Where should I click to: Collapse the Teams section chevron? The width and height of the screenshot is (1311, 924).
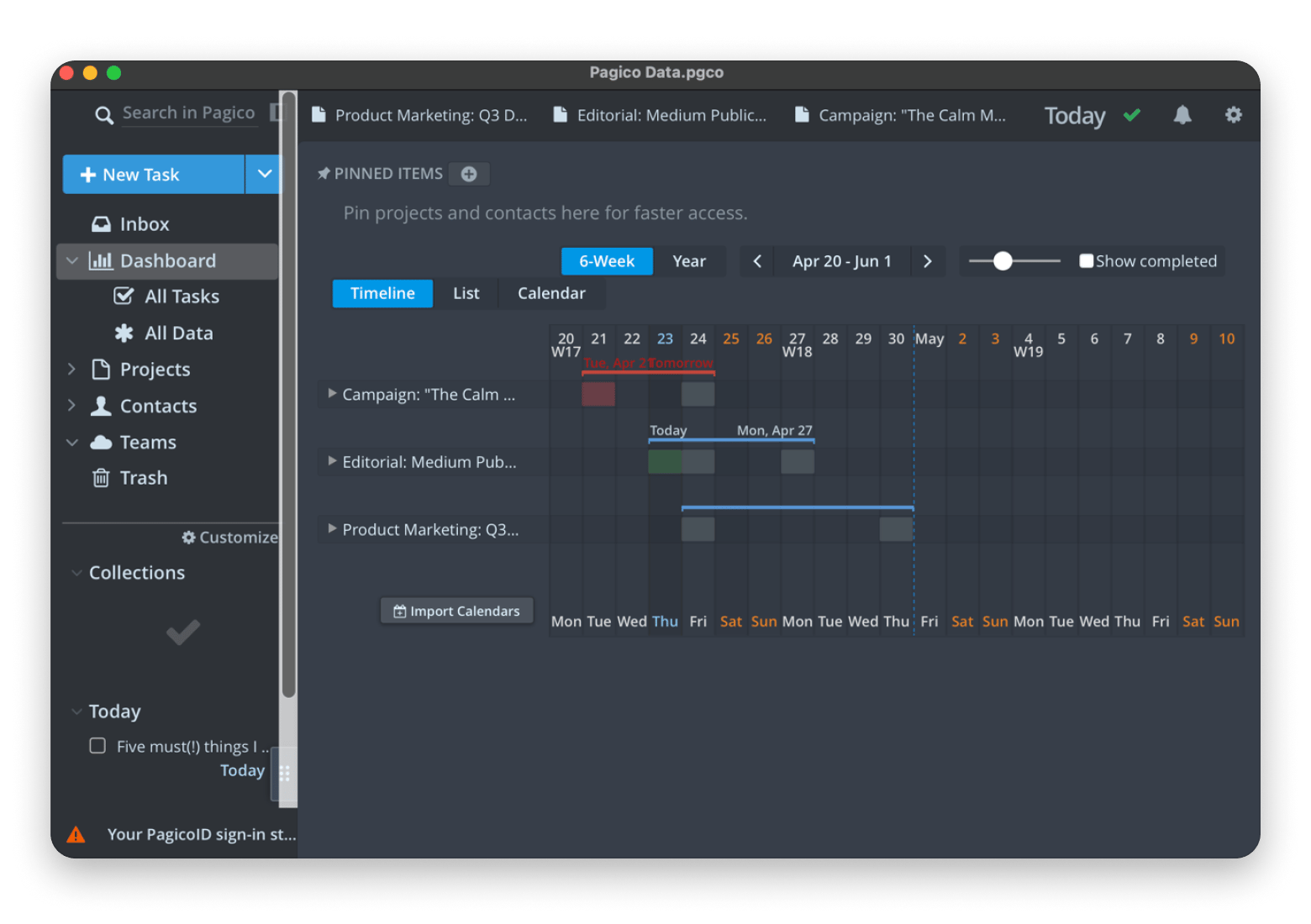click(72, 442)
